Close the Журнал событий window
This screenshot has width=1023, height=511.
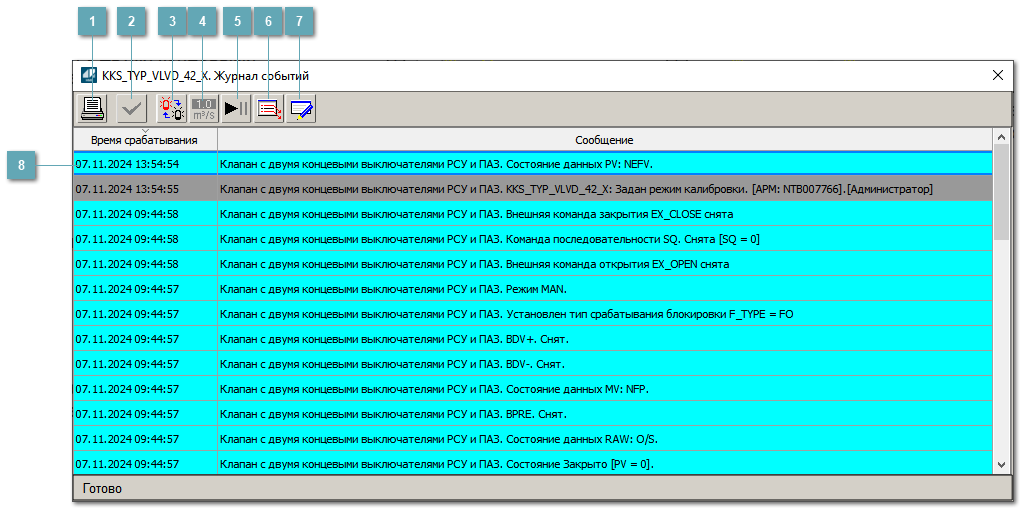[997, 75]
